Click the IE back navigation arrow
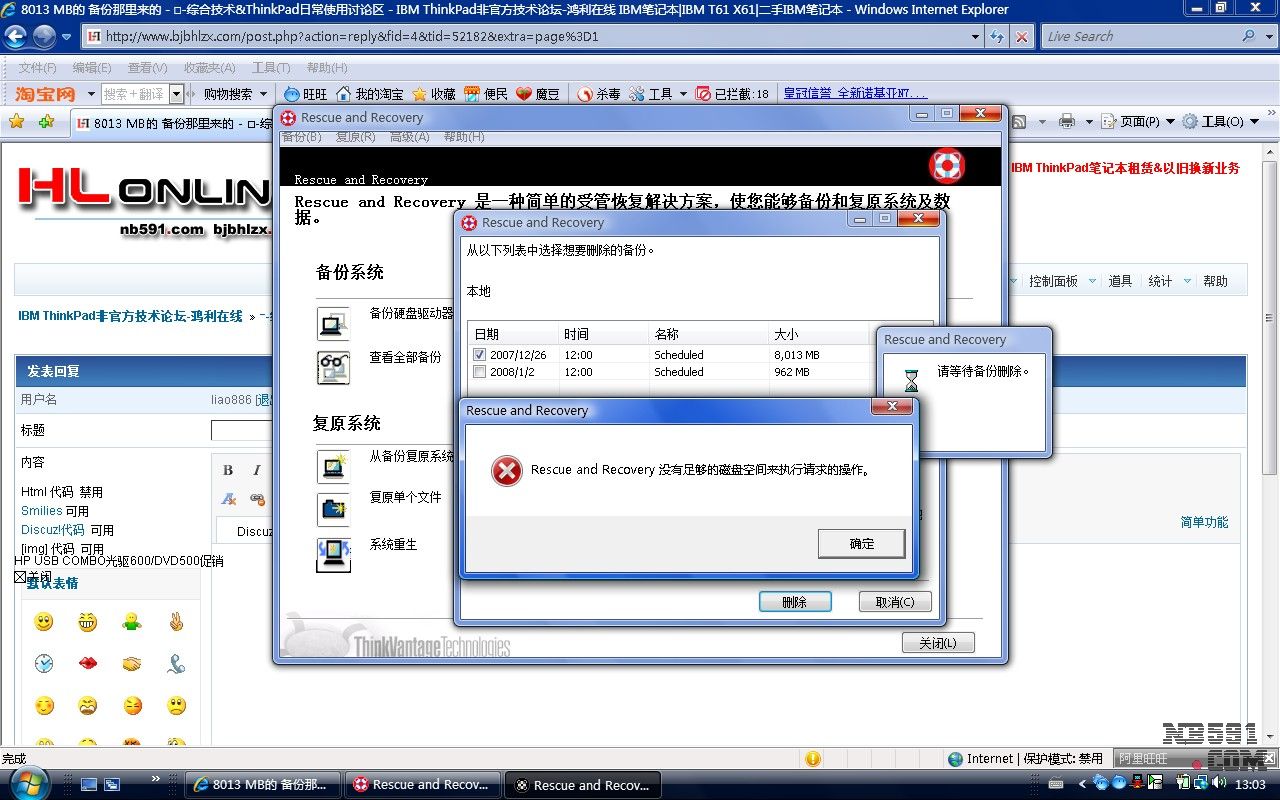 (16, 37)
